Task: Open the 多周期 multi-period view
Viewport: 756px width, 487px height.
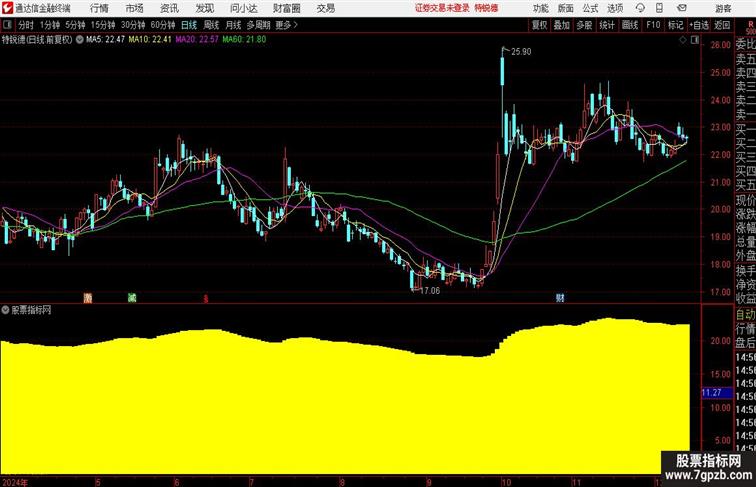Action: pyautogui.click(x=258, y=25)
